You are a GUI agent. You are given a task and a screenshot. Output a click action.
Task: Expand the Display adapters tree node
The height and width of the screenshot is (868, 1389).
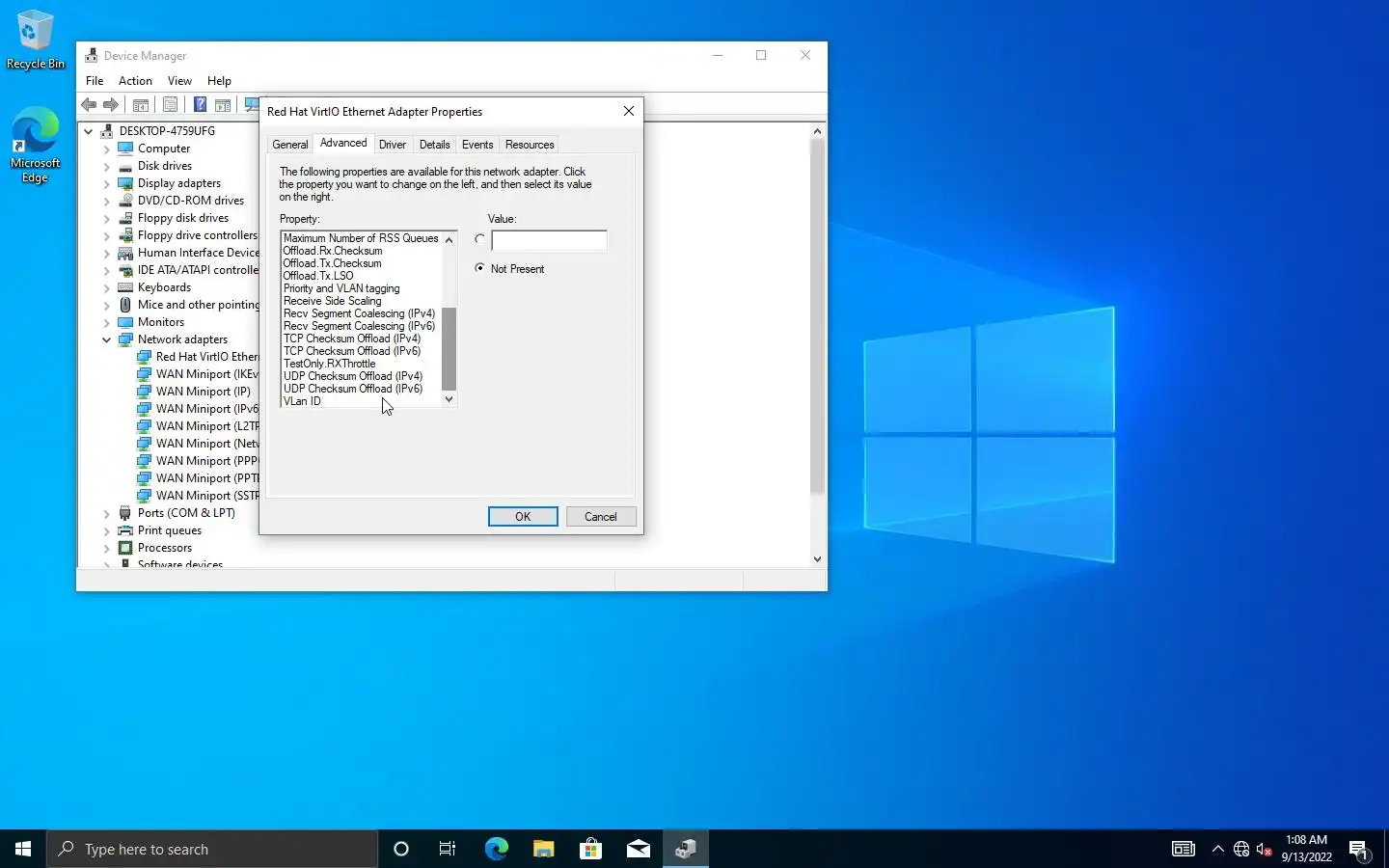tap(107, 184)
